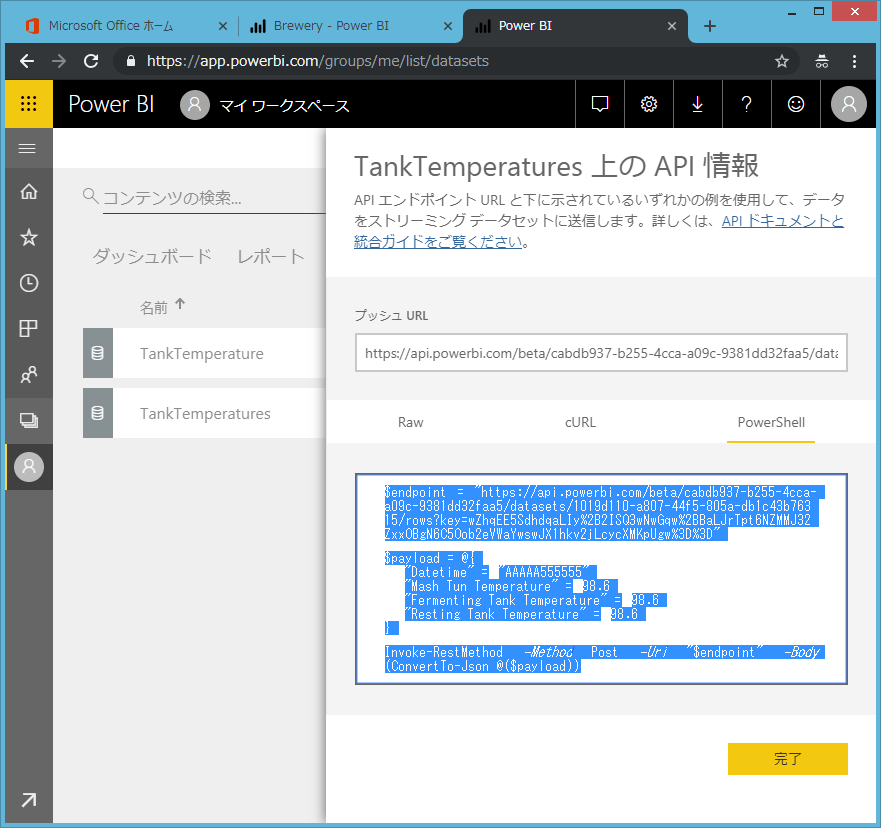
Task: Click the TankTemperature dataset icon
Action: tap(98, 353)
